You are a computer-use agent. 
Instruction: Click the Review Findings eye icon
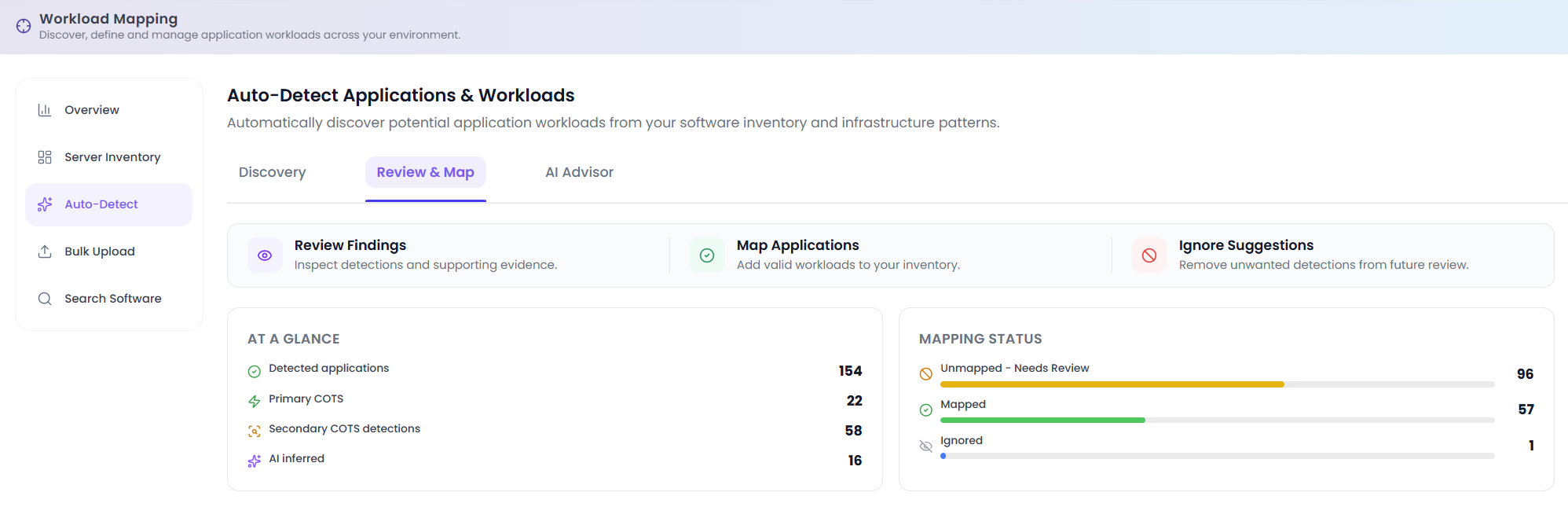click(265, 255)
